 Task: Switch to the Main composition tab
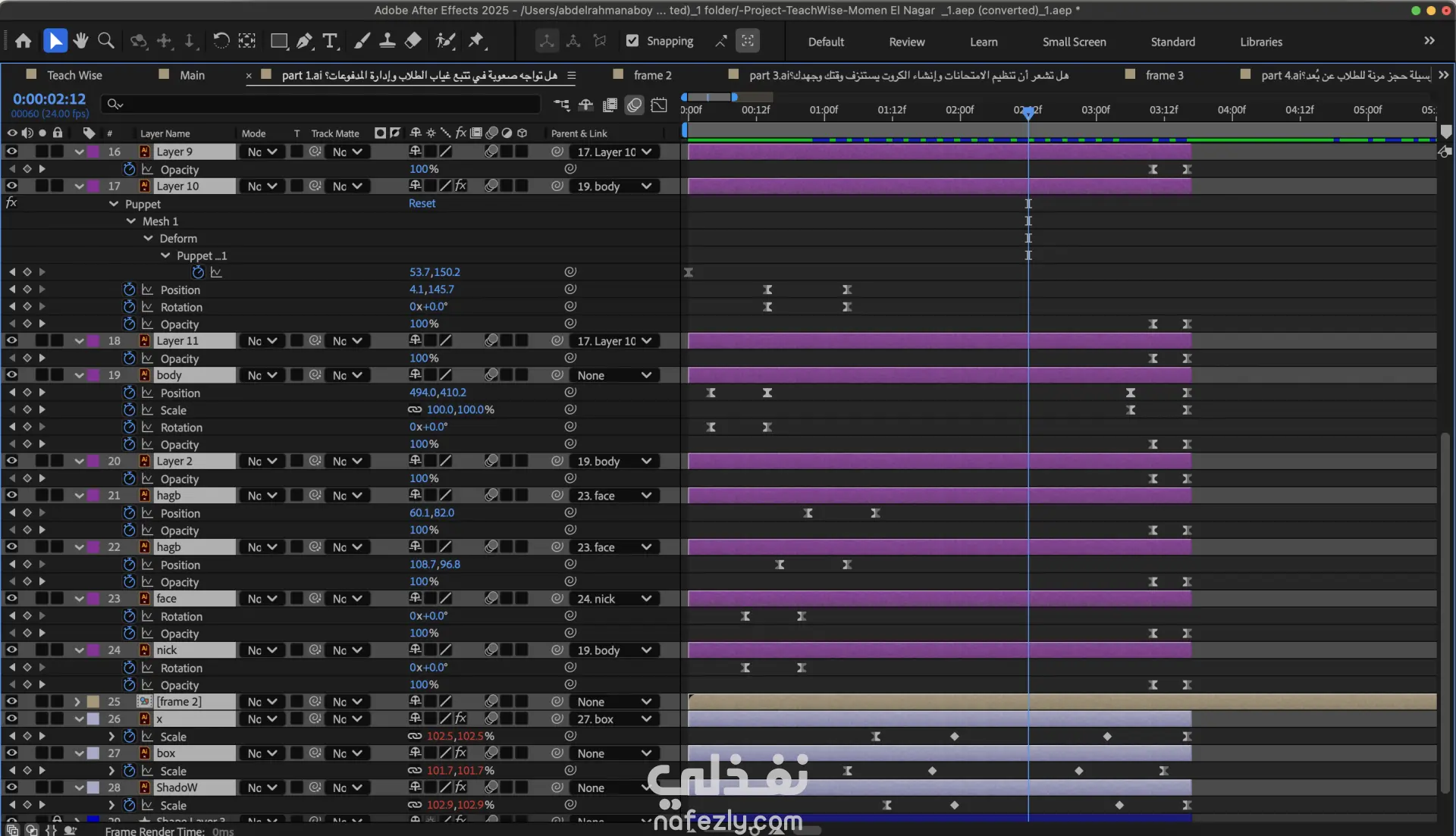[x=192, y=75]
